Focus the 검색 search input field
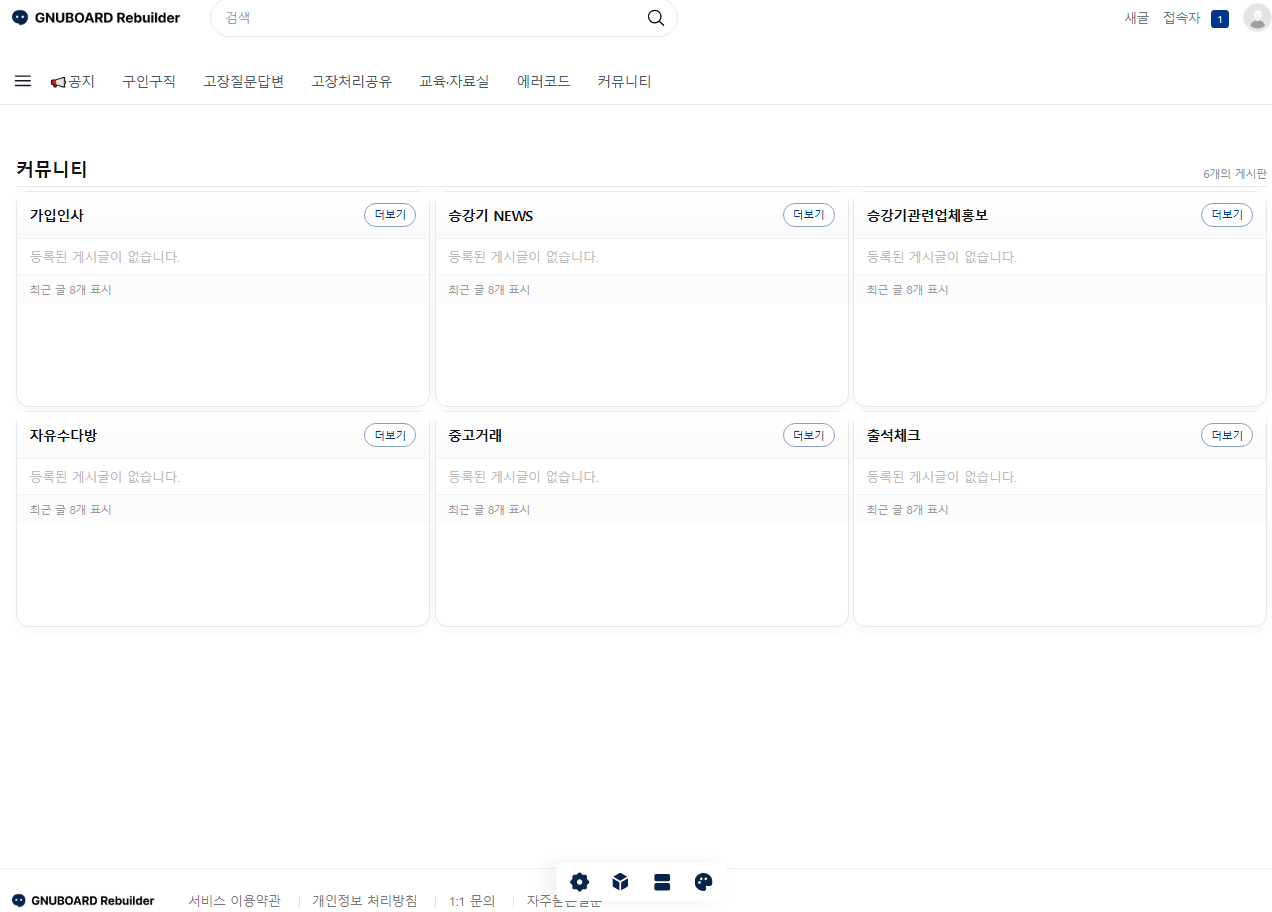Viewport: 1272px width, 912px height. tap(430, 18)
